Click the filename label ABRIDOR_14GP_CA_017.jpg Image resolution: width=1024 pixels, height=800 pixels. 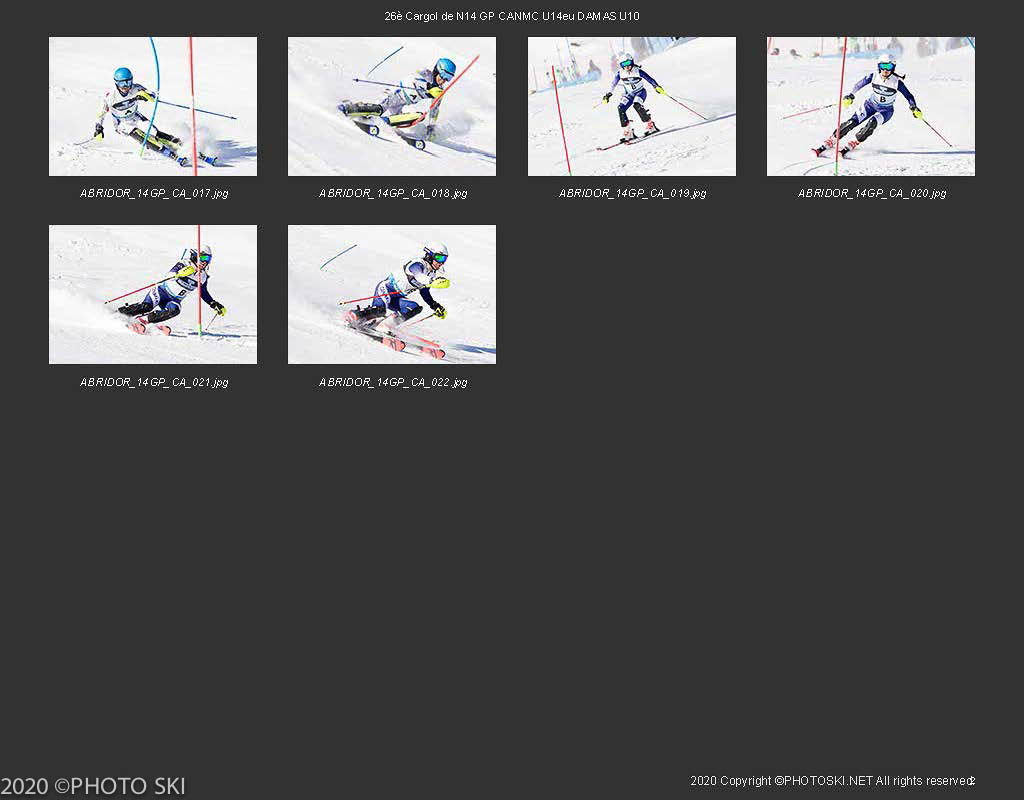(154, 193)
